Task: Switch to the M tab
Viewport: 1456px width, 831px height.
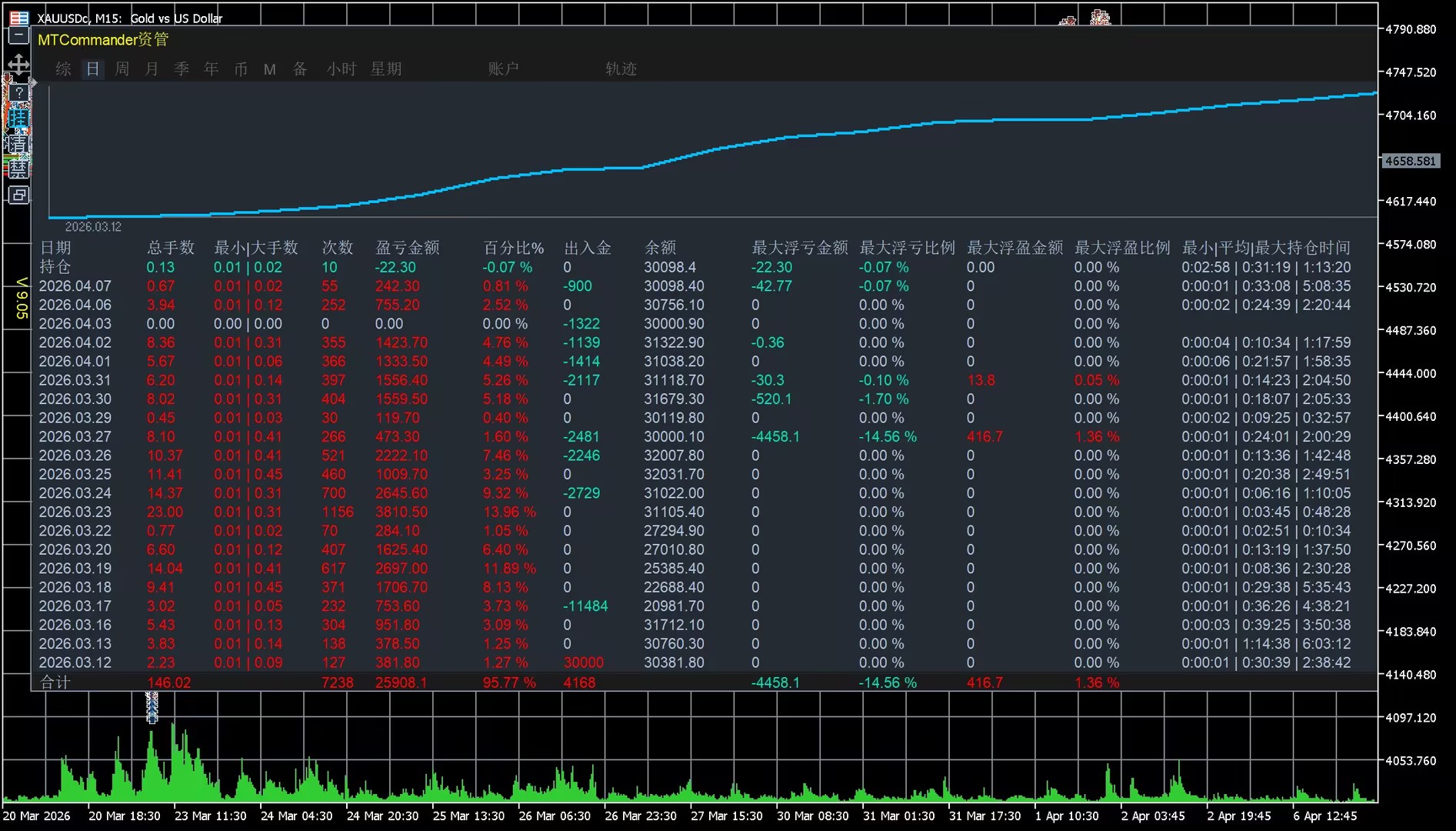Action: tap(270, 69)
